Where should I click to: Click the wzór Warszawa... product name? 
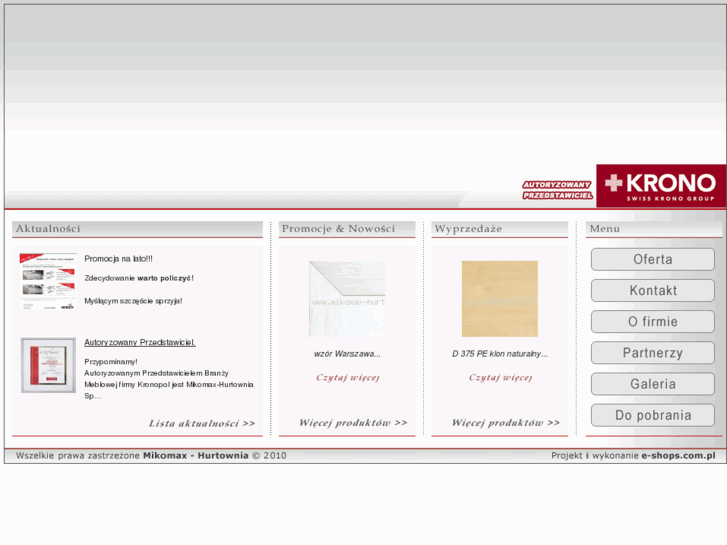(347, 354)
